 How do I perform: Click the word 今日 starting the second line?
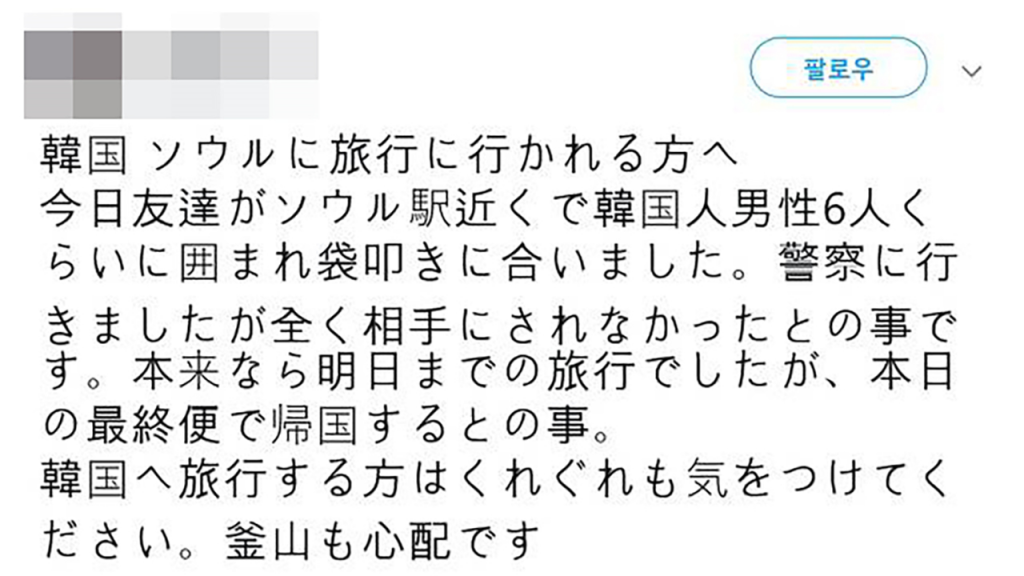tap(89, 212)
